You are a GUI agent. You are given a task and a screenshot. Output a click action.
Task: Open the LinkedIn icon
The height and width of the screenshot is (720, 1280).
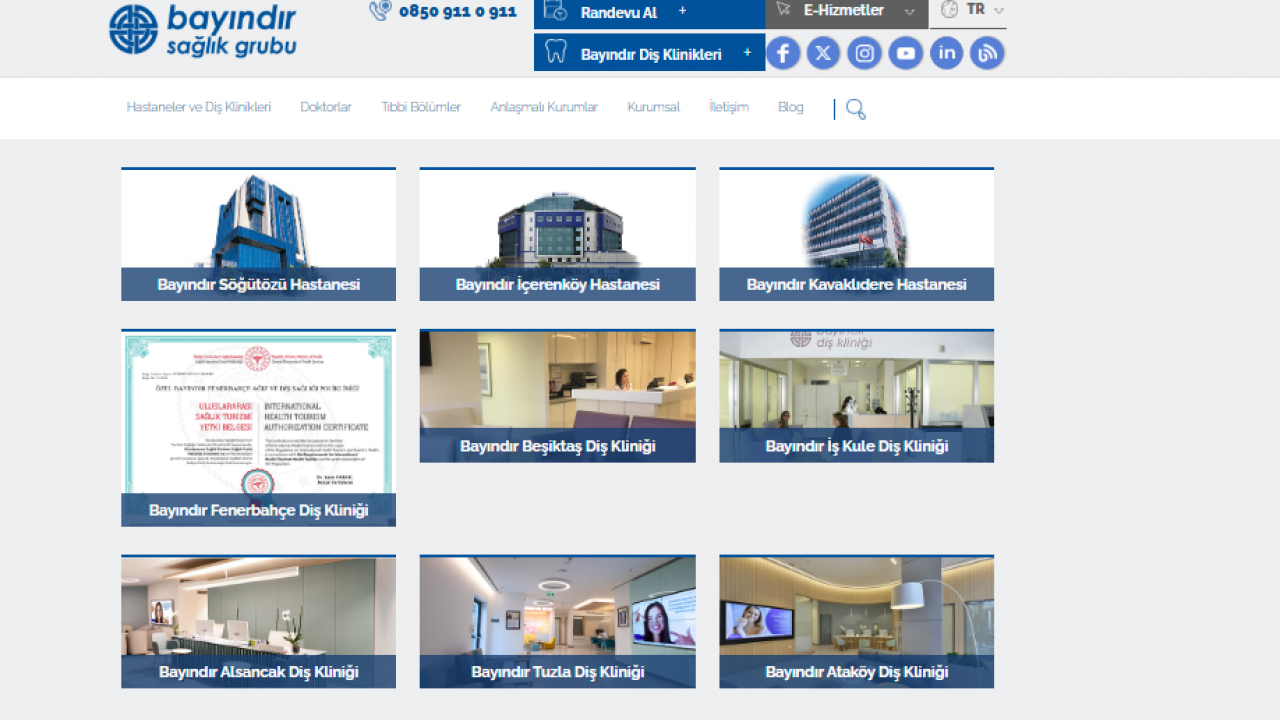(x=946, y=53)
